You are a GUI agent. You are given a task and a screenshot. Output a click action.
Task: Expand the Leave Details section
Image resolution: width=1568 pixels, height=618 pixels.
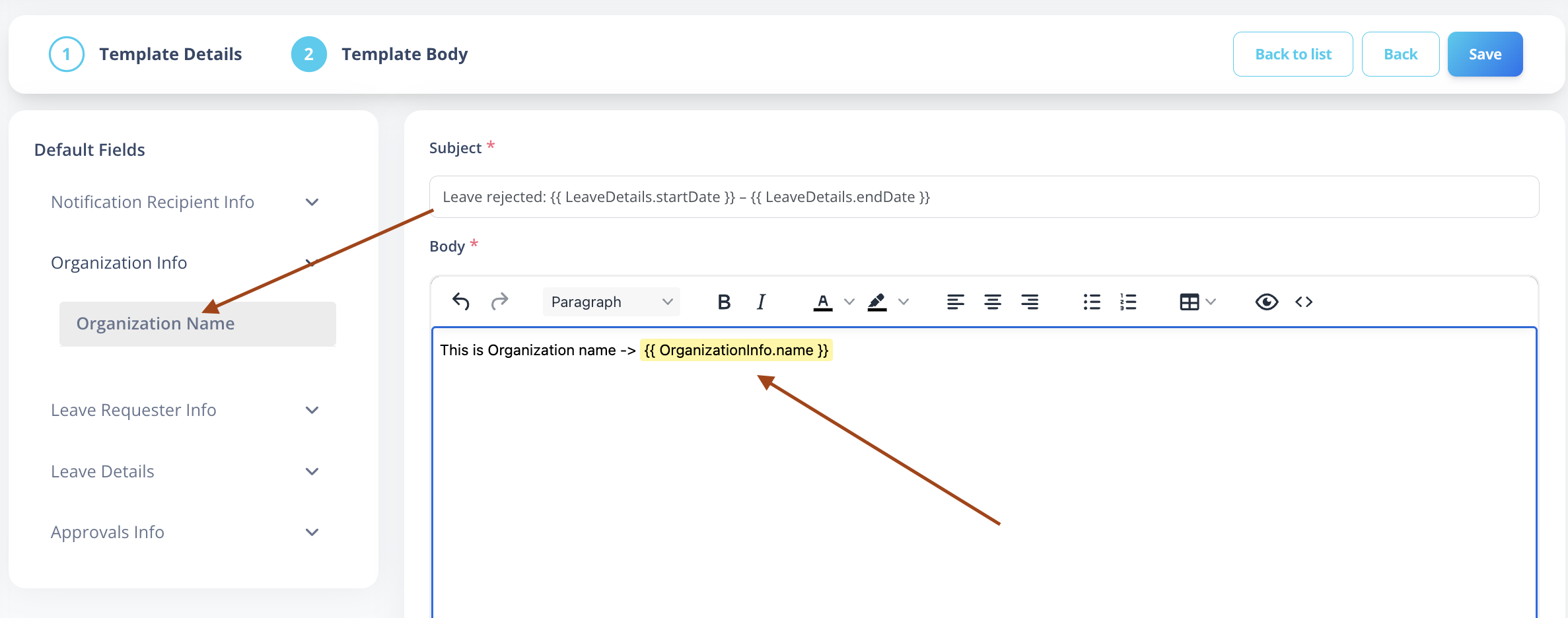pyautogui.click(x=185, y=471)
